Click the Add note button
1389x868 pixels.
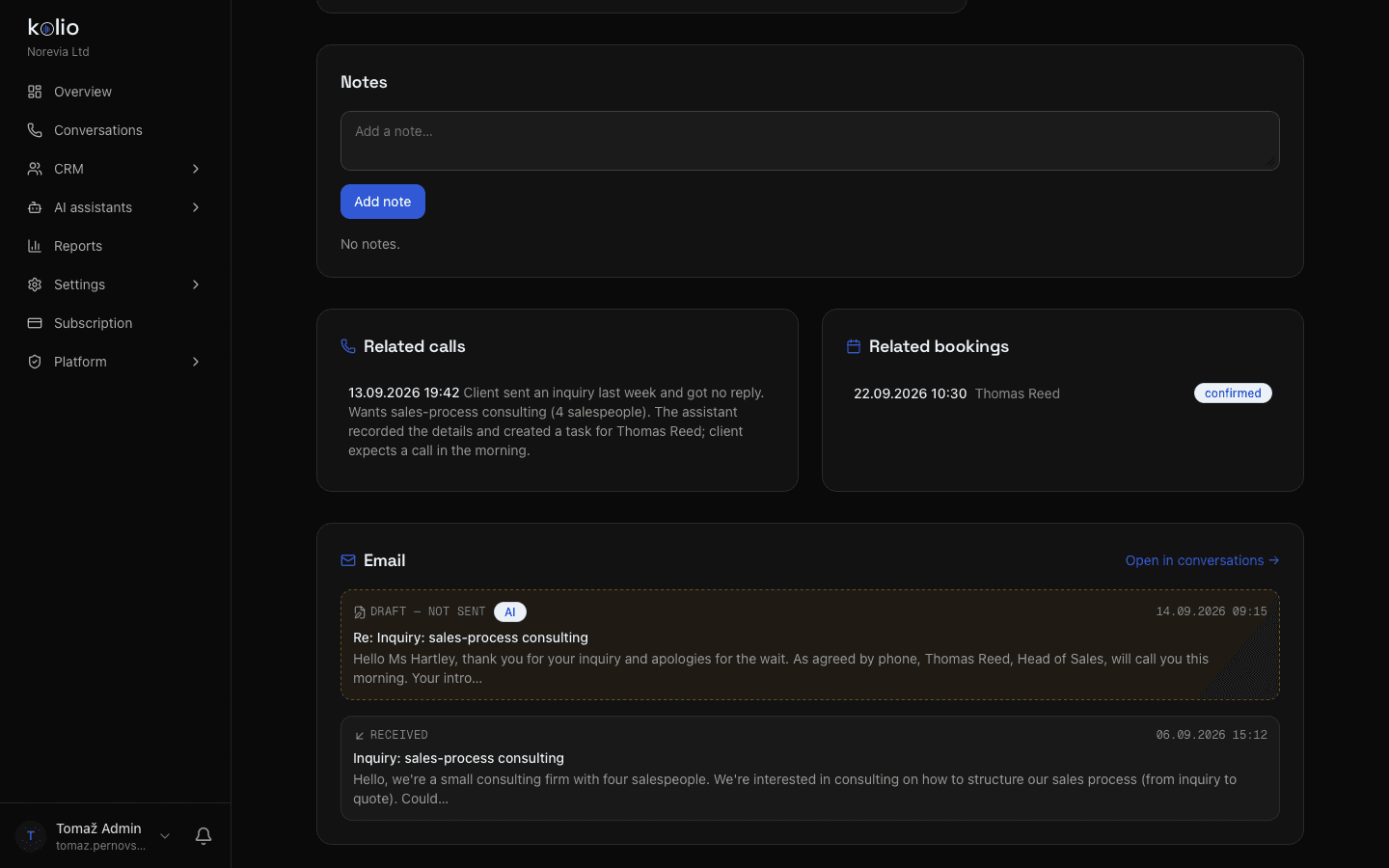click(x=383, y=202)
